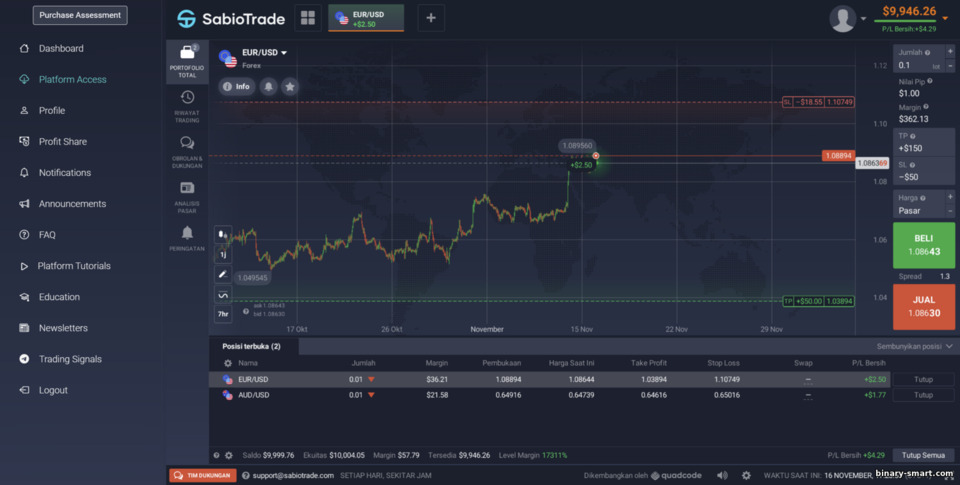Click the SL marker on chart
This screenshot has height=485, width=960.
(818, 102)
